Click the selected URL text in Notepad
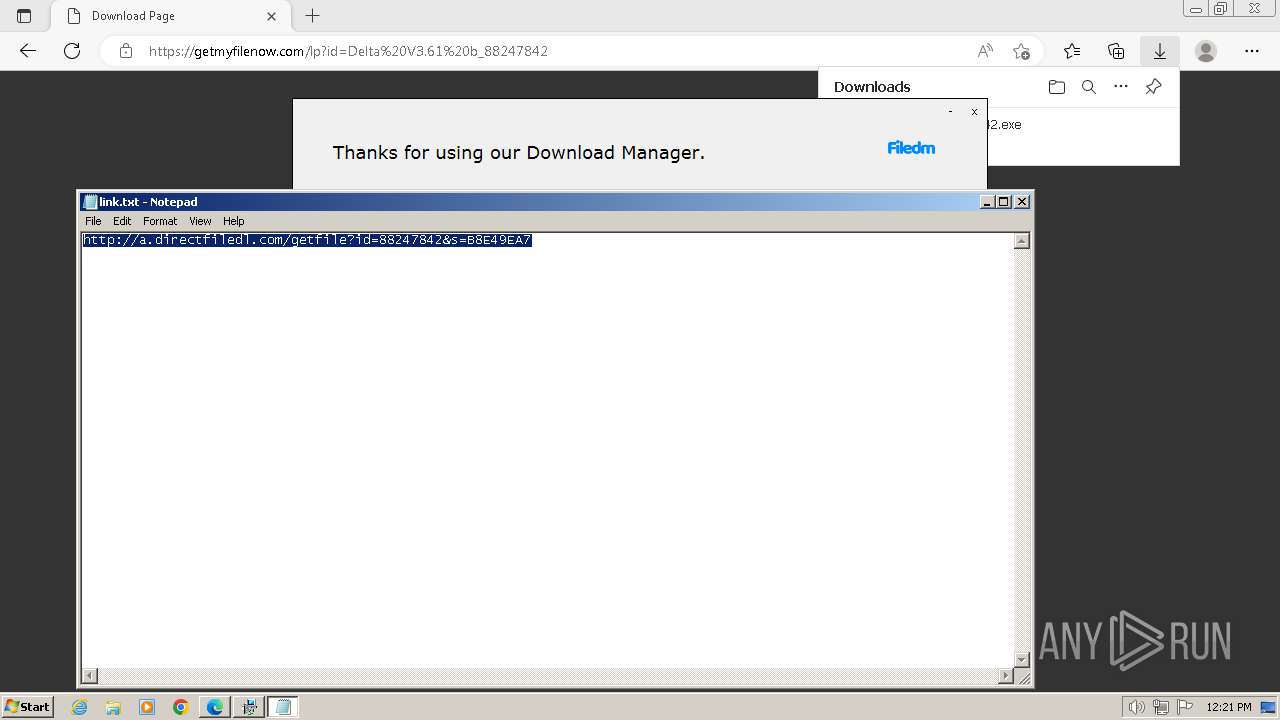Screen dimensions: 1280x720 pos(307,240)
